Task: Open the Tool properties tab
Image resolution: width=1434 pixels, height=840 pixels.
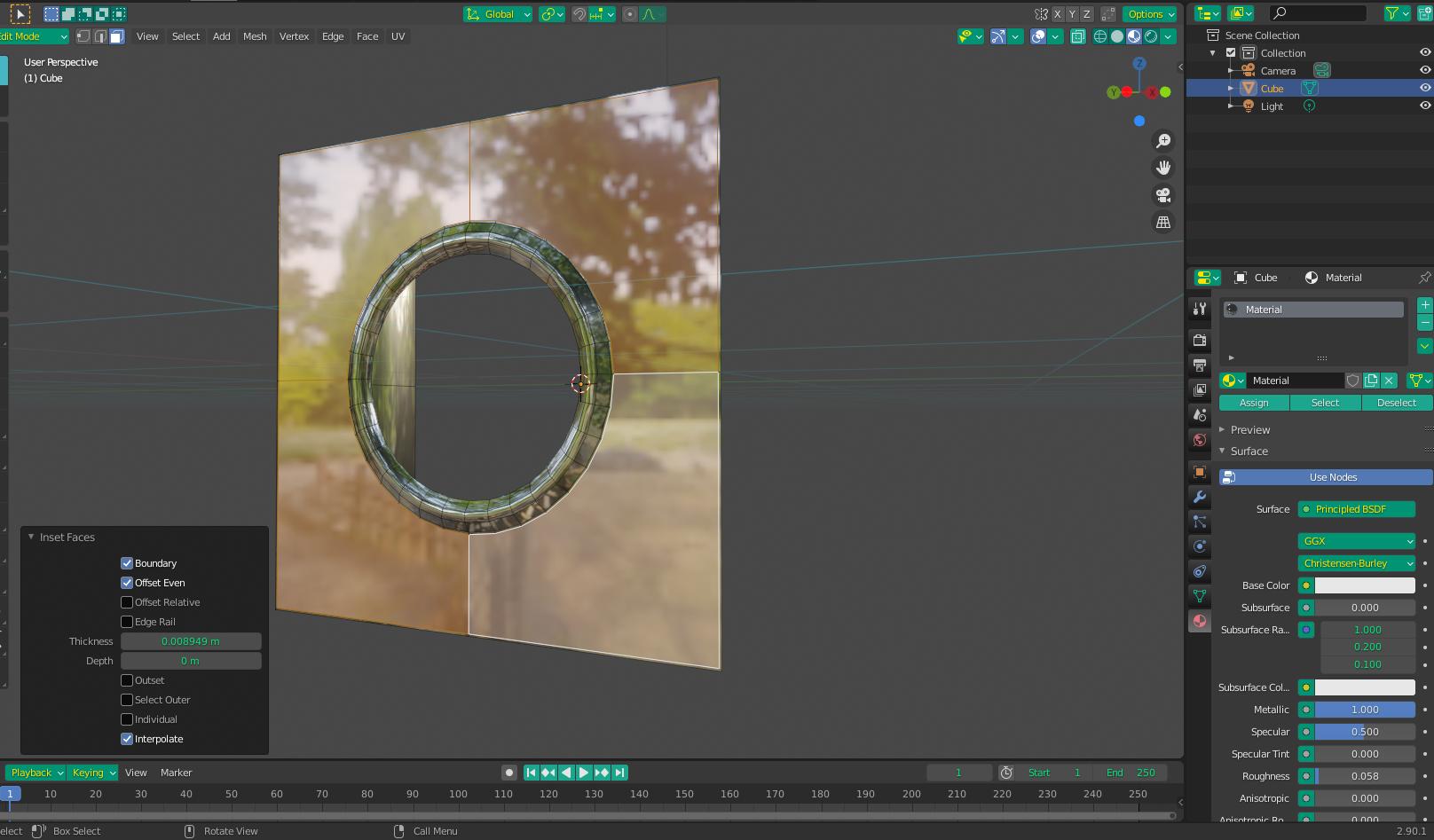Action: [1200, 309]
